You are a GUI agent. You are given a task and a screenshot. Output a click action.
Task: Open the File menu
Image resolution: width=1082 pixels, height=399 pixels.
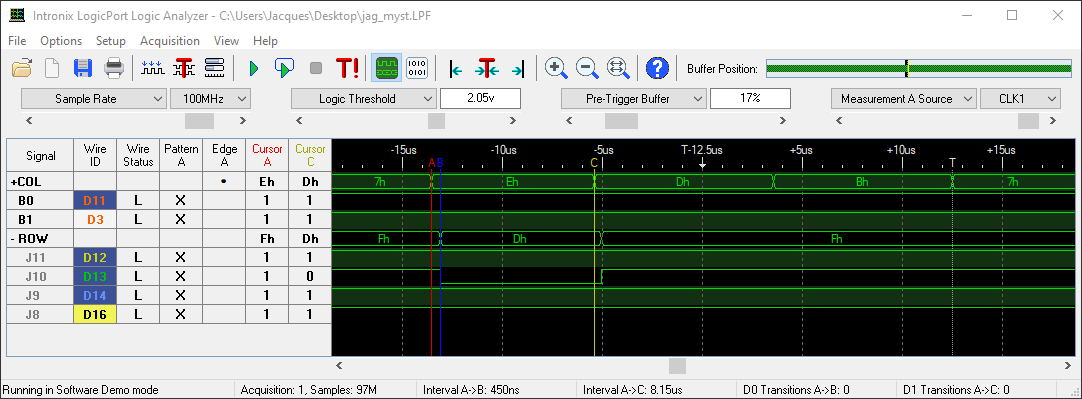(17, 41)
